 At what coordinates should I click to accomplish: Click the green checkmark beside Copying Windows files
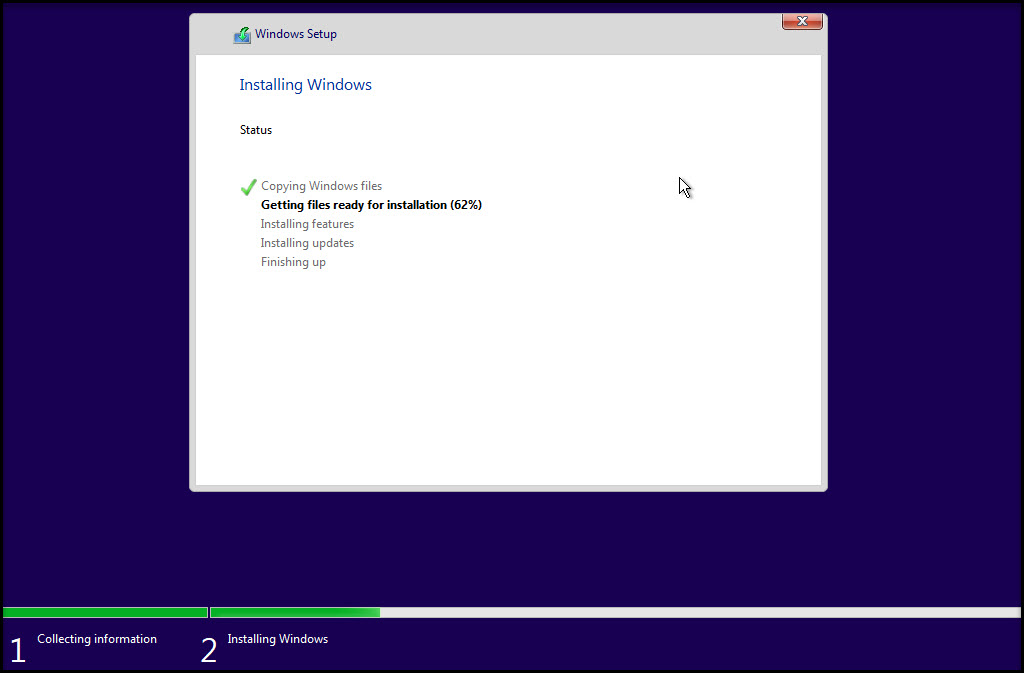coord(248,187)
